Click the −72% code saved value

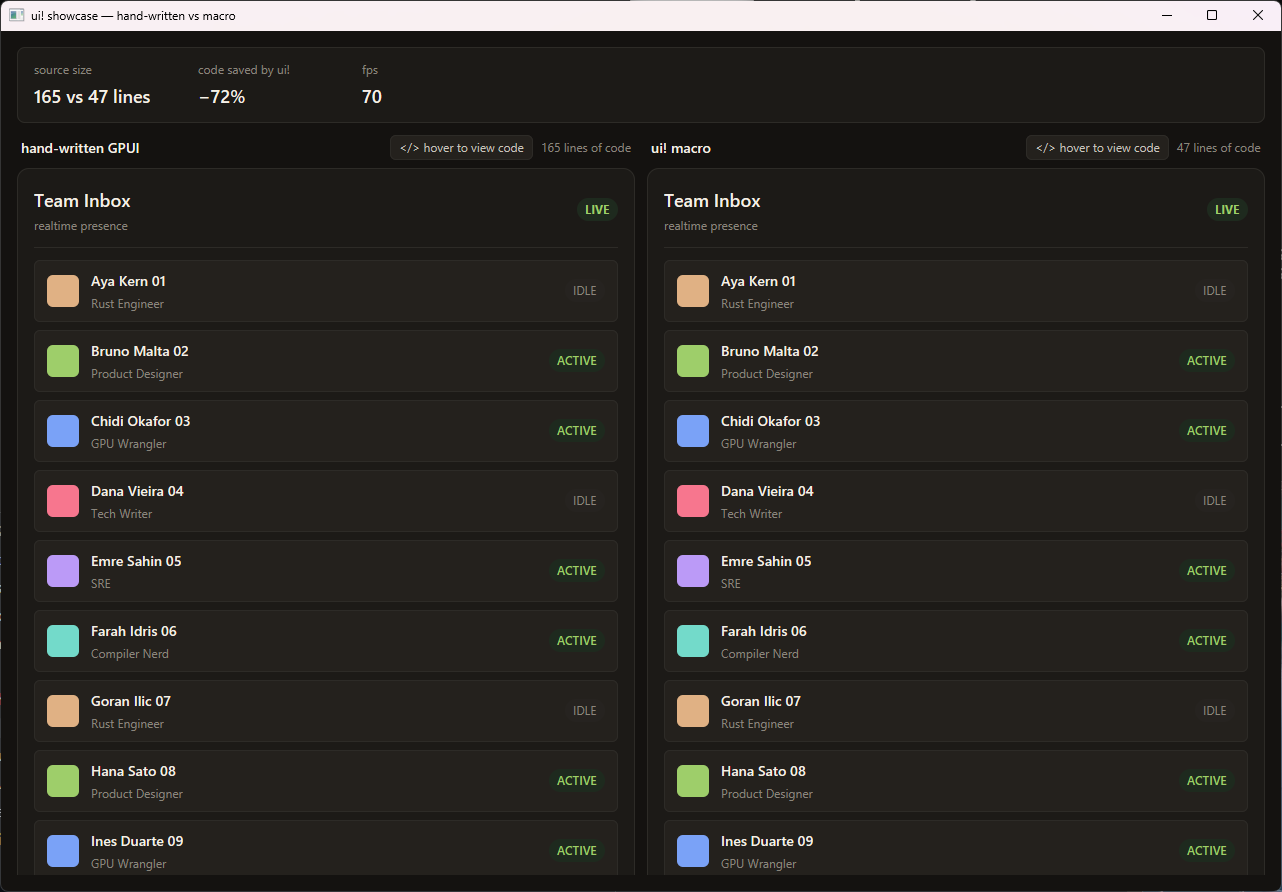[x=222, y=97]
